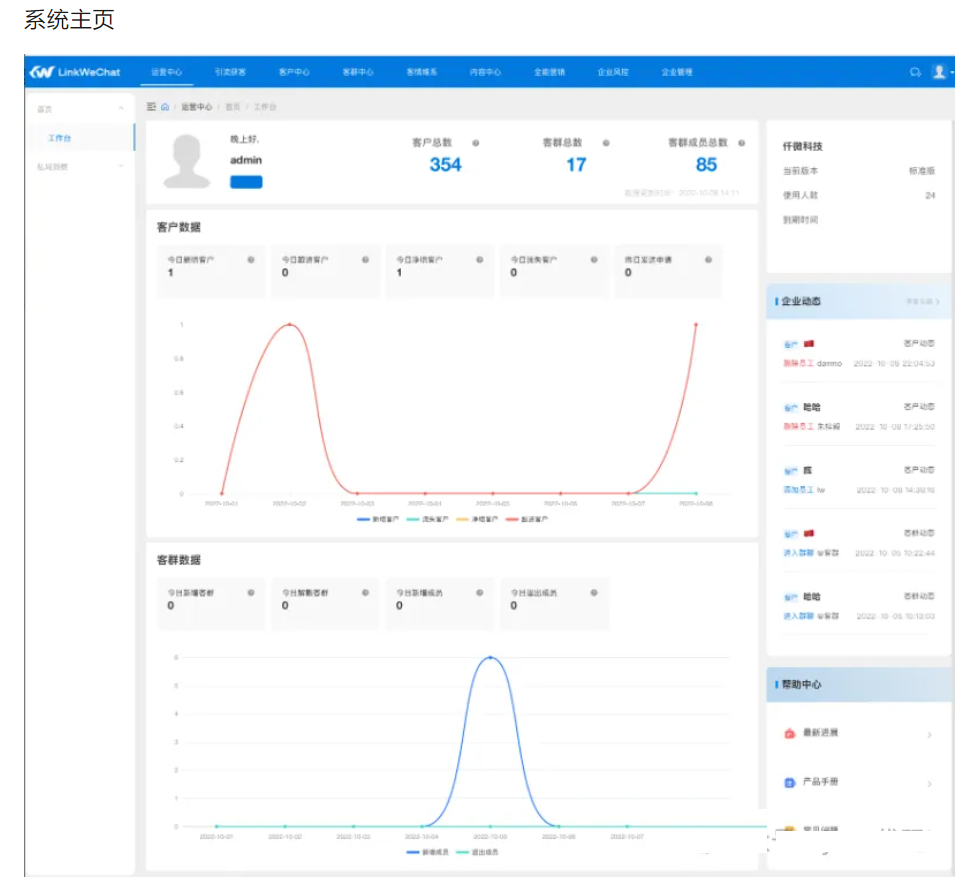Open the user avatar dropdown in header
The image size is (976, 890).
(941, 72)
